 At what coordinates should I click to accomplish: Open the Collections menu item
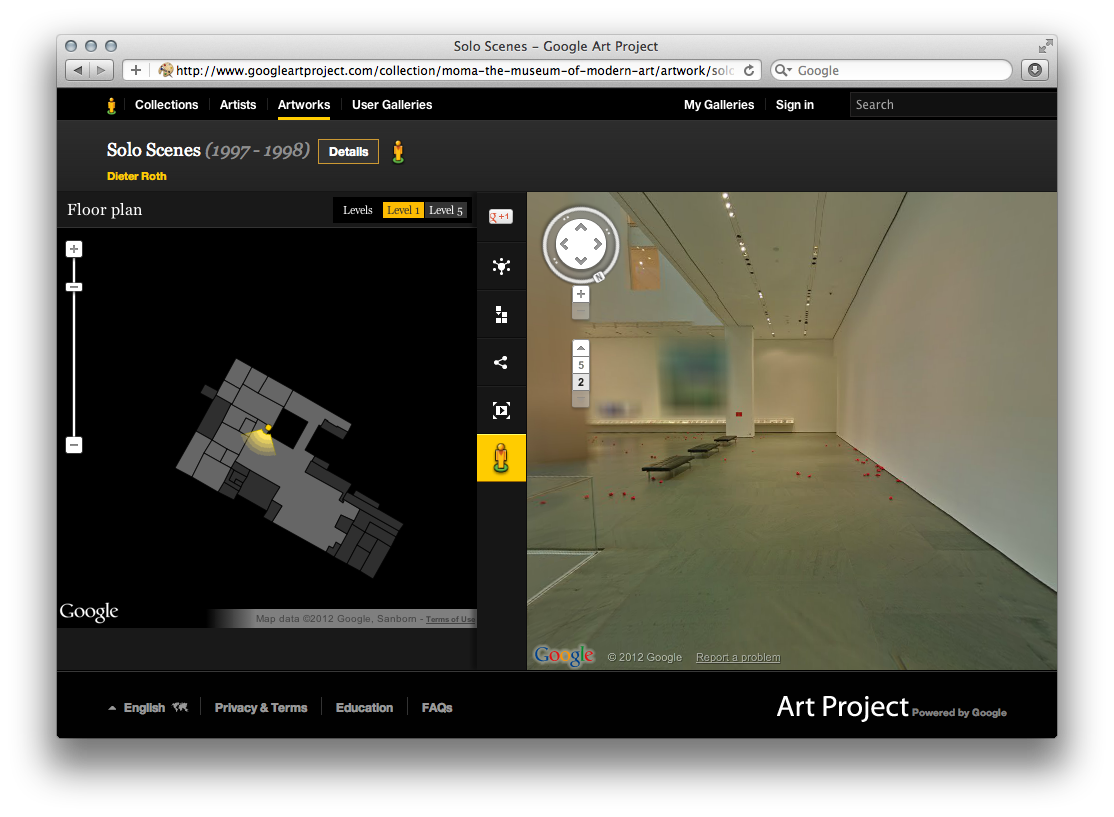166,104
